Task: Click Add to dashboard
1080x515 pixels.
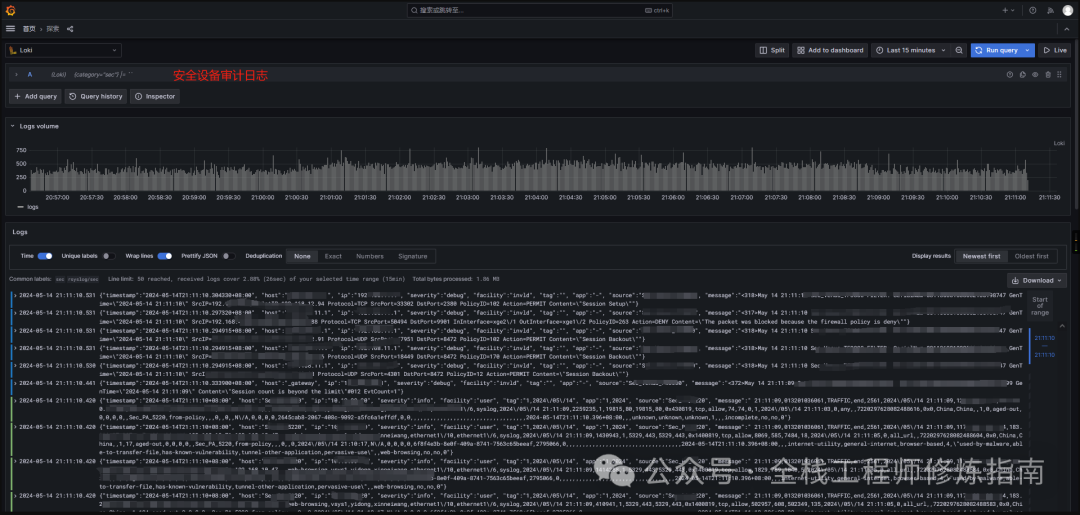Action: 830,50
